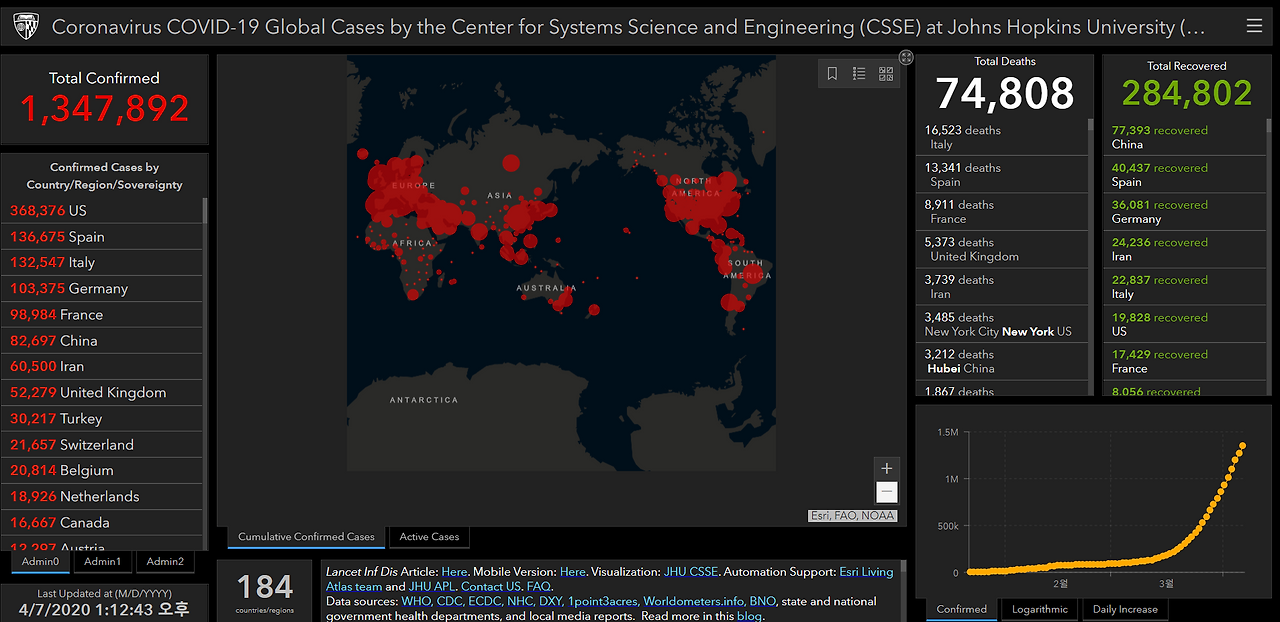This screenshot has width=1280, height=622.
Task: Open the Lancet article Here link
Action: pyautogui.click(x=454, y=572)
